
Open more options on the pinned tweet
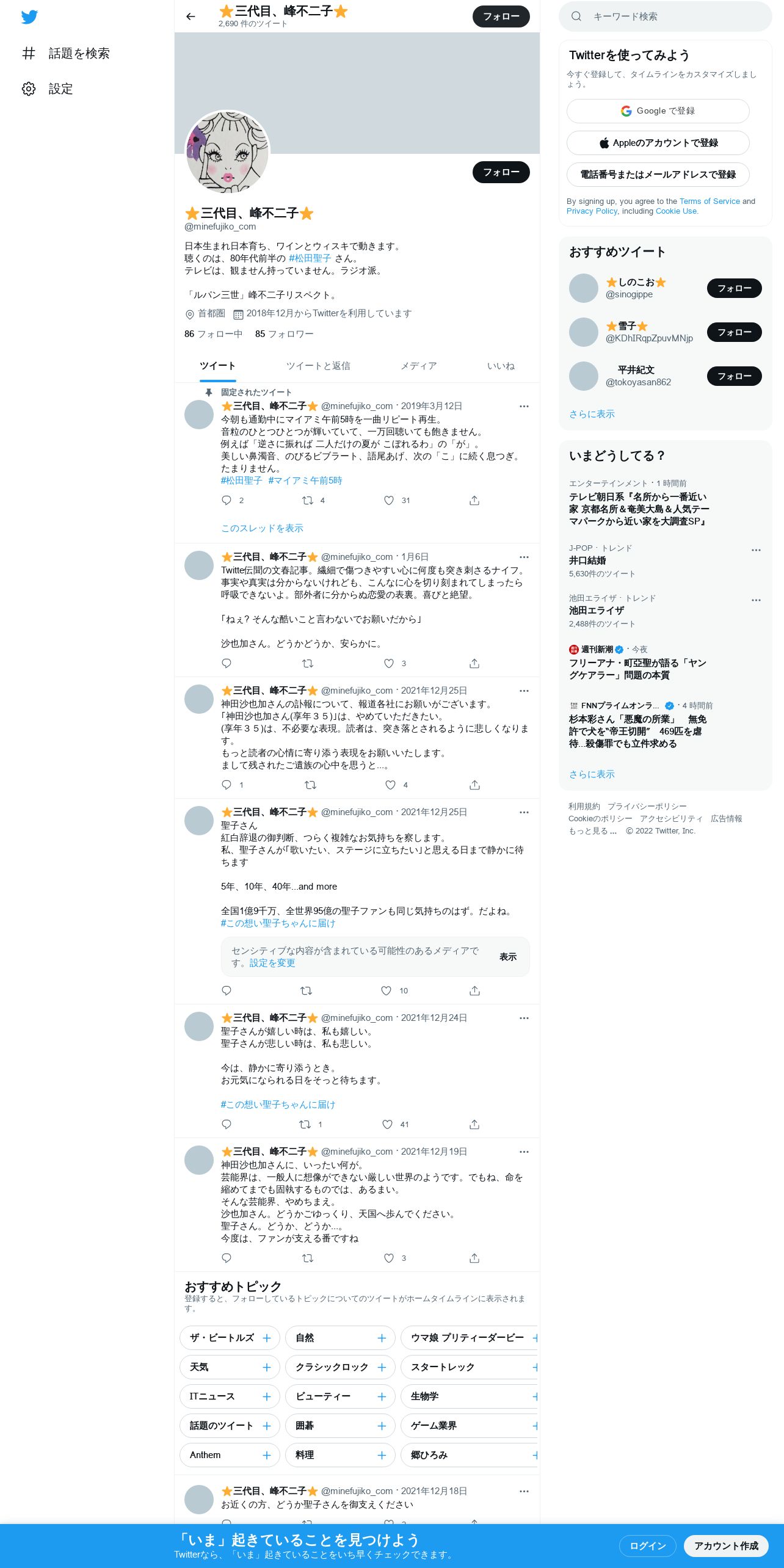tap(524, 406)
